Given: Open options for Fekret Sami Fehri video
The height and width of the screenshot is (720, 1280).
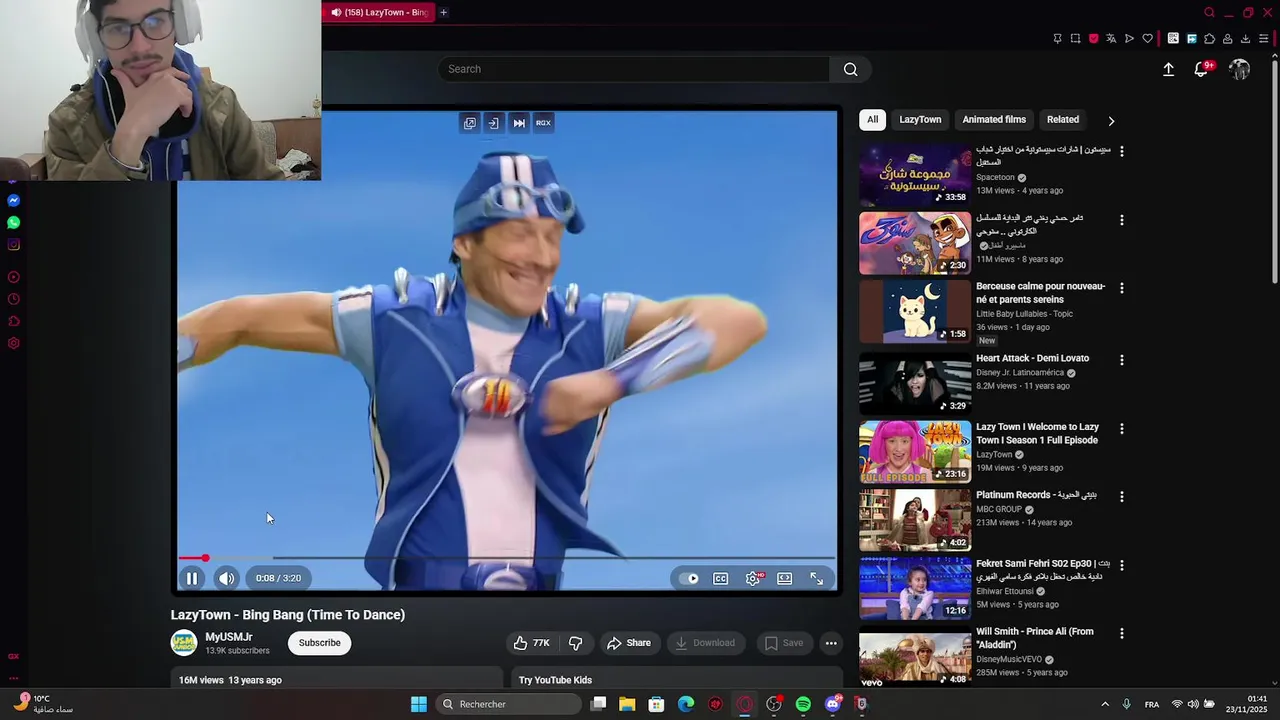Looking at the screenshot, I should coord(1121,565).
